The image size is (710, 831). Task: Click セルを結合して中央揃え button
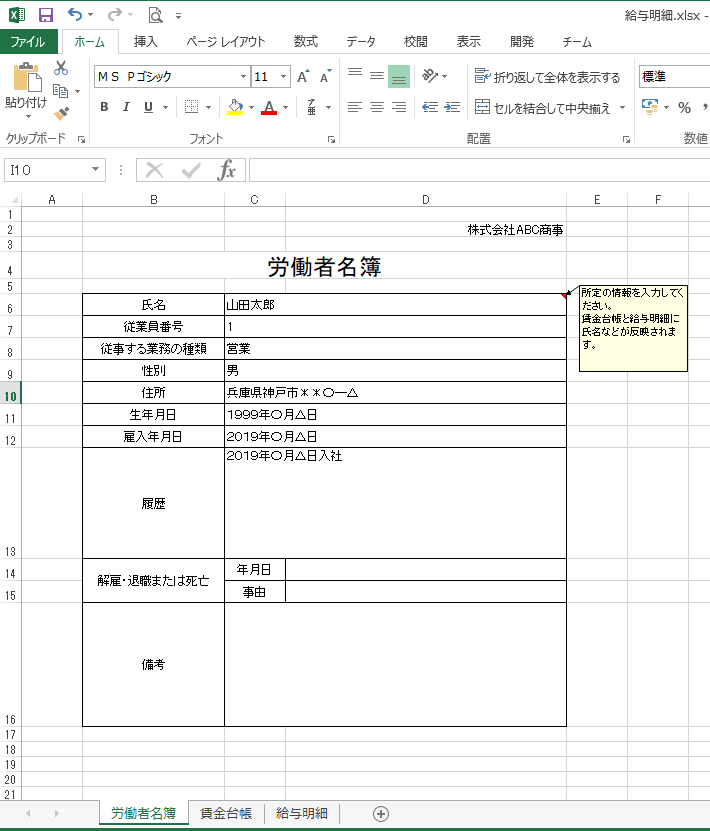pyautogui.click(x=543, y=108)
